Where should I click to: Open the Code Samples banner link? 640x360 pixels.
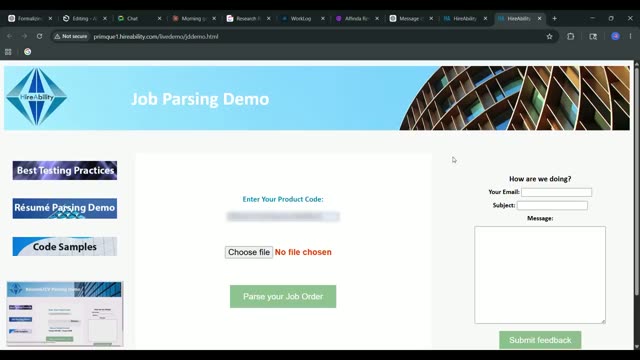click(64, 247)
